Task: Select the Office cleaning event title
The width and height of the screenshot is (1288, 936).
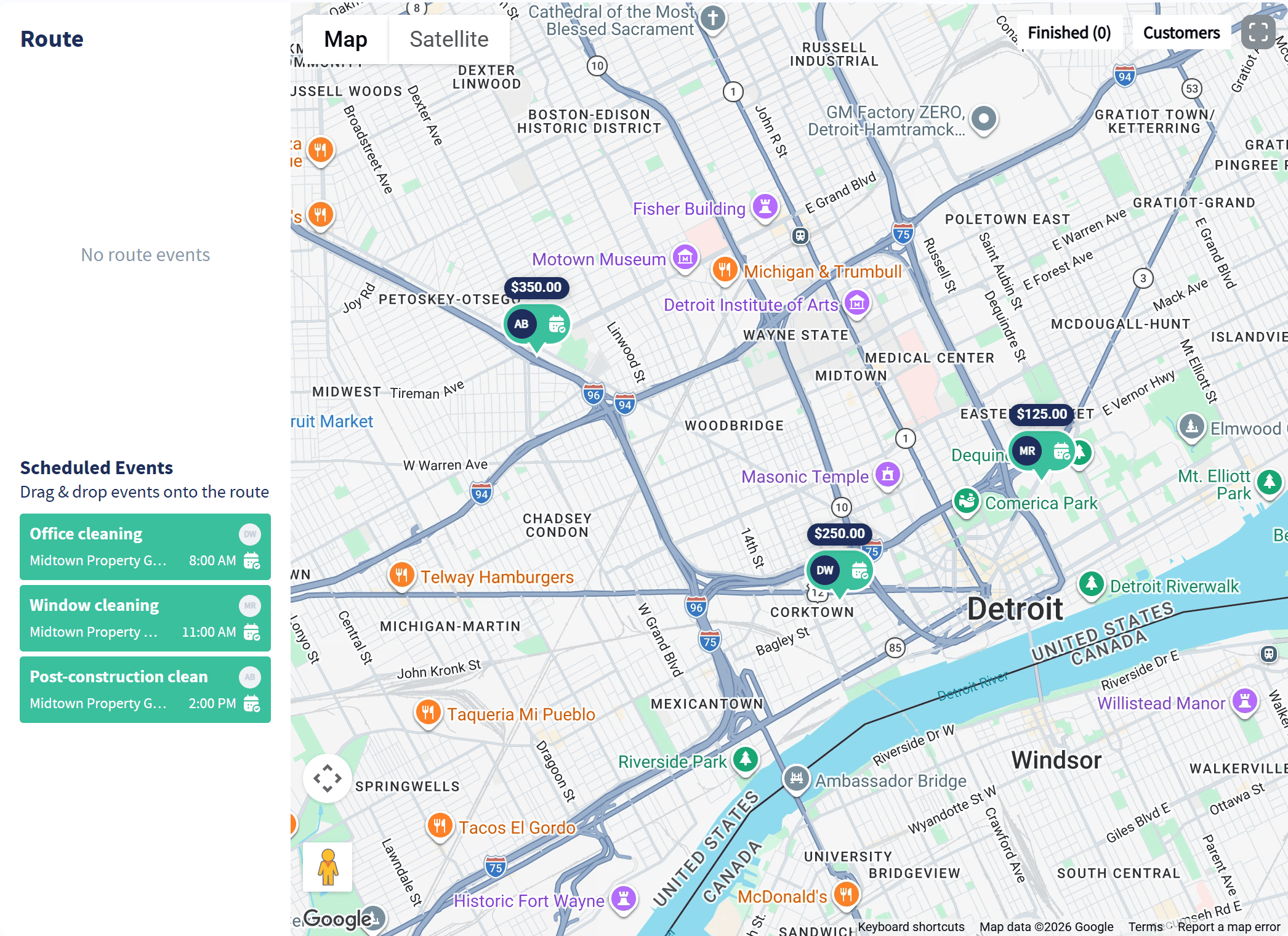Action: pyautogui.click(x=86, y=534)
